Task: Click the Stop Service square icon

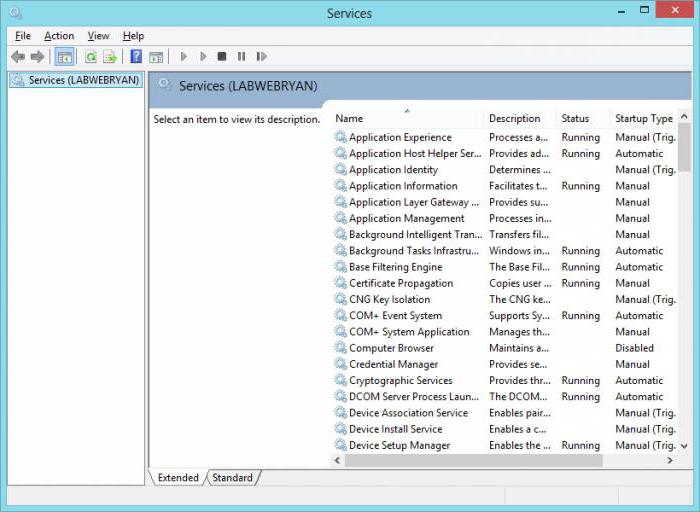Action: [x=222, y=56]
